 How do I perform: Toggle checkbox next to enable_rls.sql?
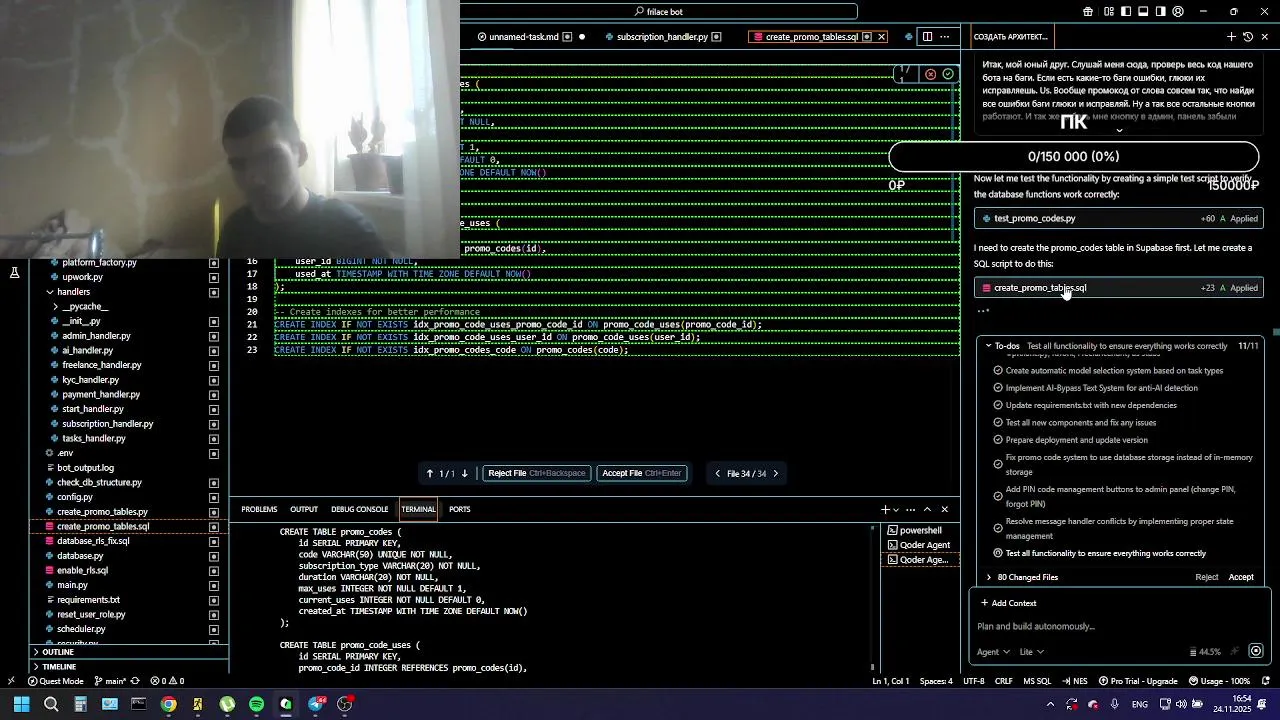214,570
